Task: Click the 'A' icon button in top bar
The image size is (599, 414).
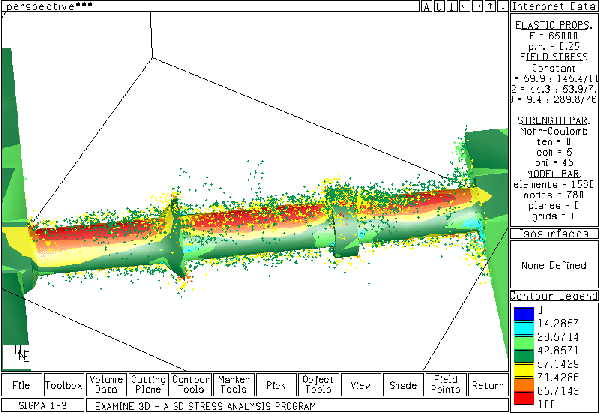Action: pyautogui.click(x=427, y=6)
